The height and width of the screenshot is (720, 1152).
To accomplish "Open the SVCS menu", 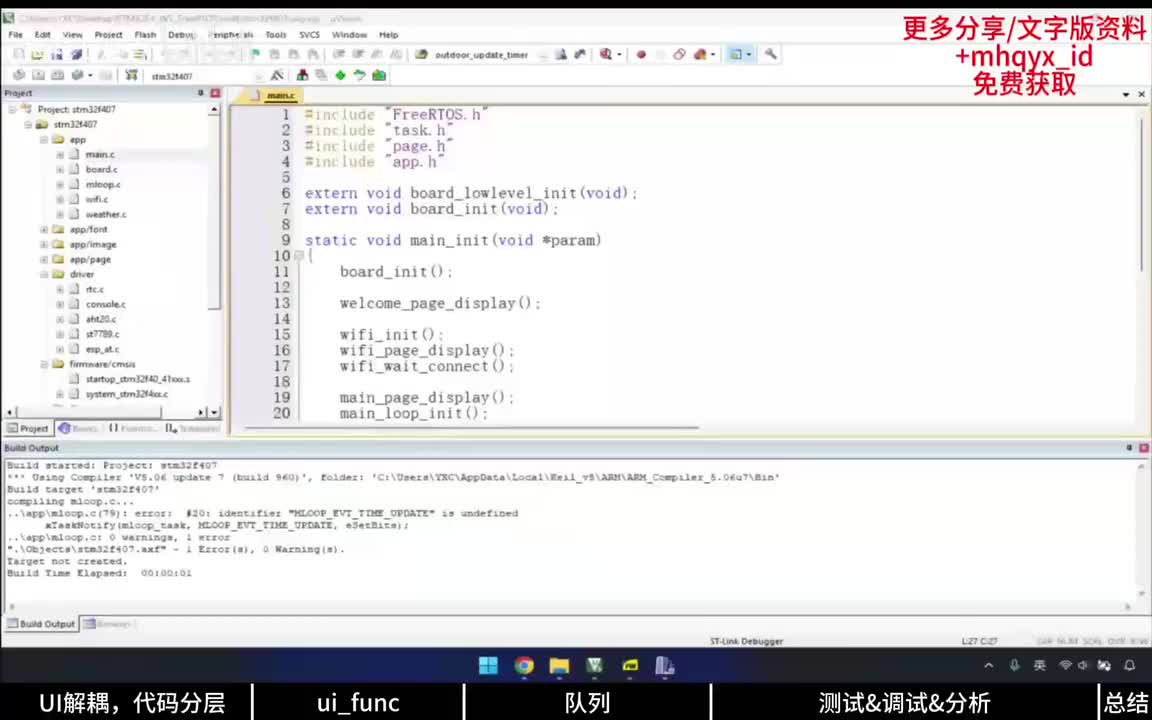I will (x=309, y=35).
